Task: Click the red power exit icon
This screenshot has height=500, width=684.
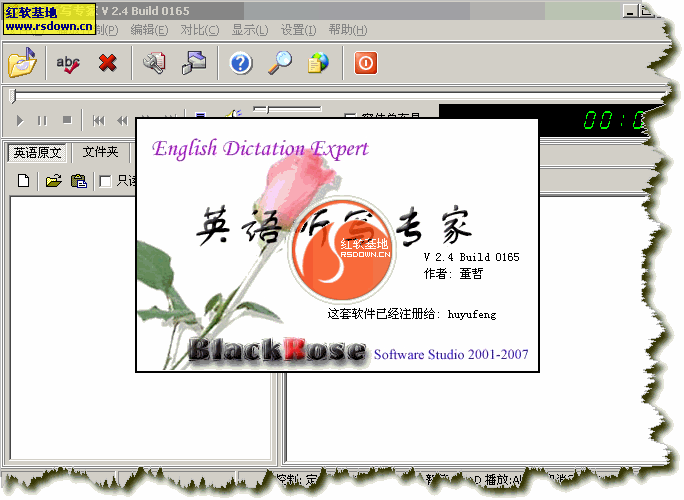Action: pos(366,64)
